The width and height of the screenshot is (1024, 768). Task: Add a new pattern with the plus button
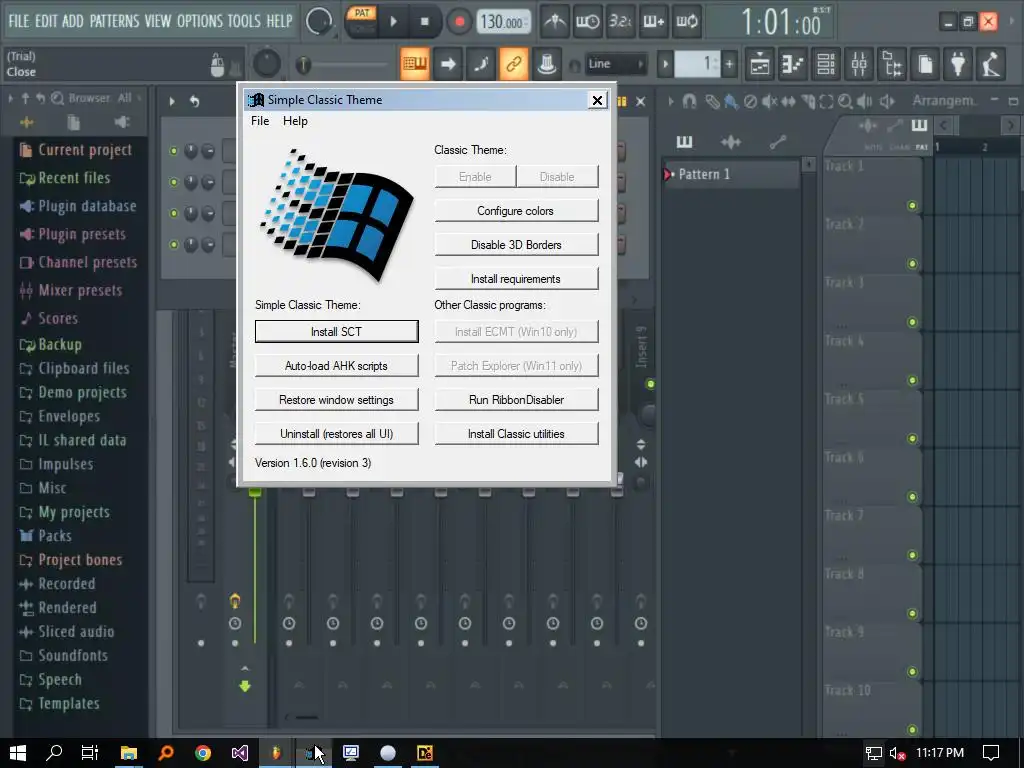click(729, 64)
